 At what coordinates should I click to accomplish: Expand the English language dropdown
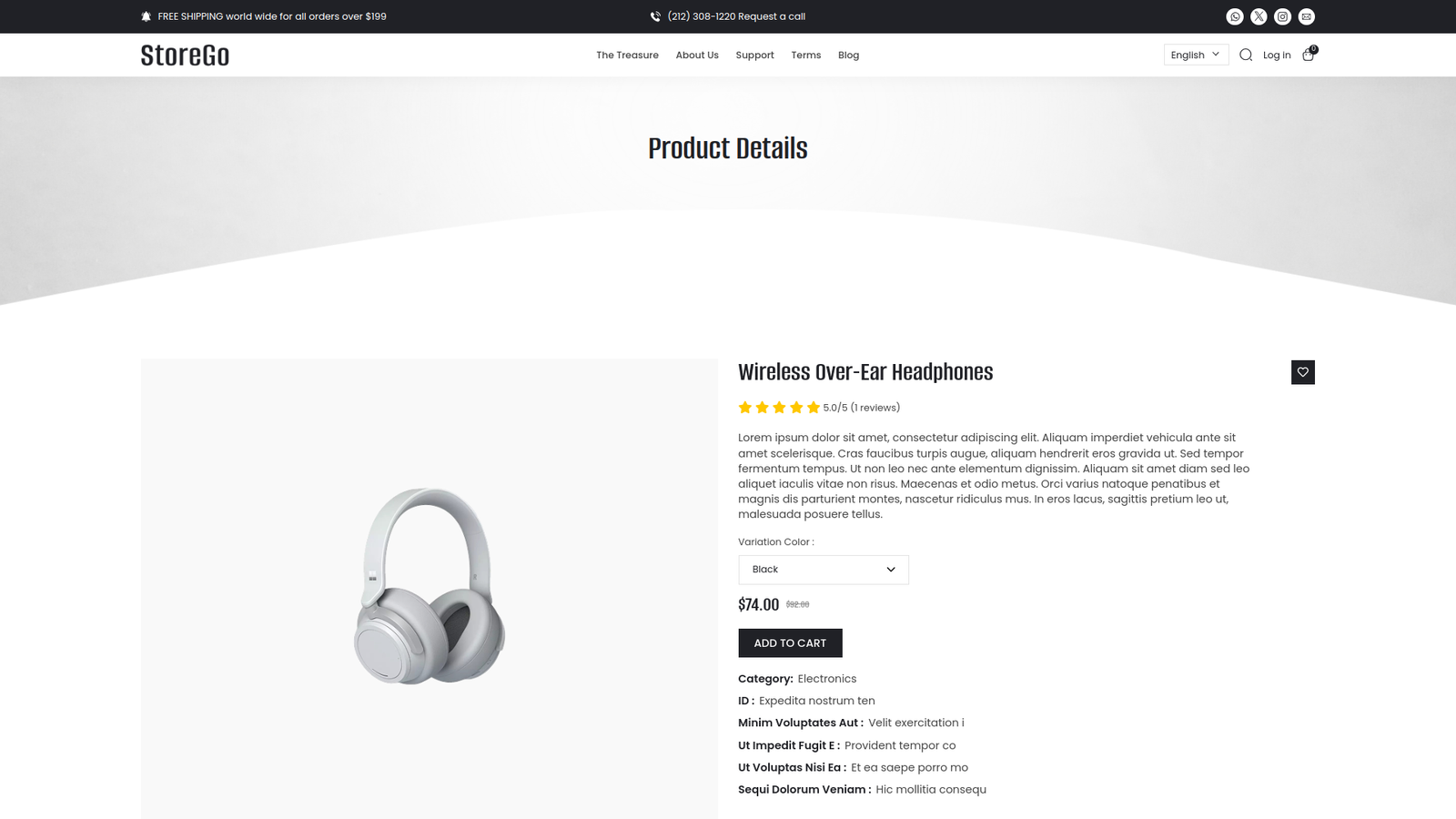click(1196, 55)
